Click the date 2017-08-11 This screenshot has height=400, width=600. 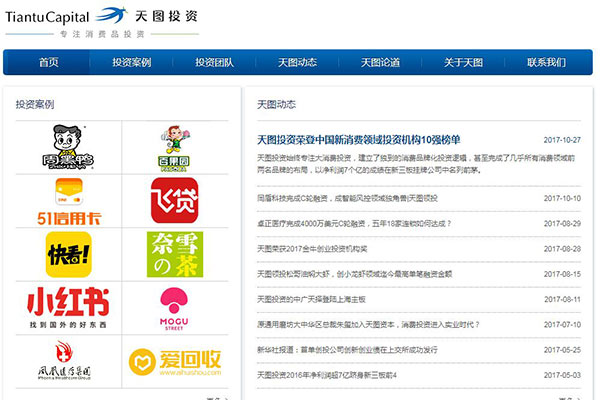click(x=562, y=299)
